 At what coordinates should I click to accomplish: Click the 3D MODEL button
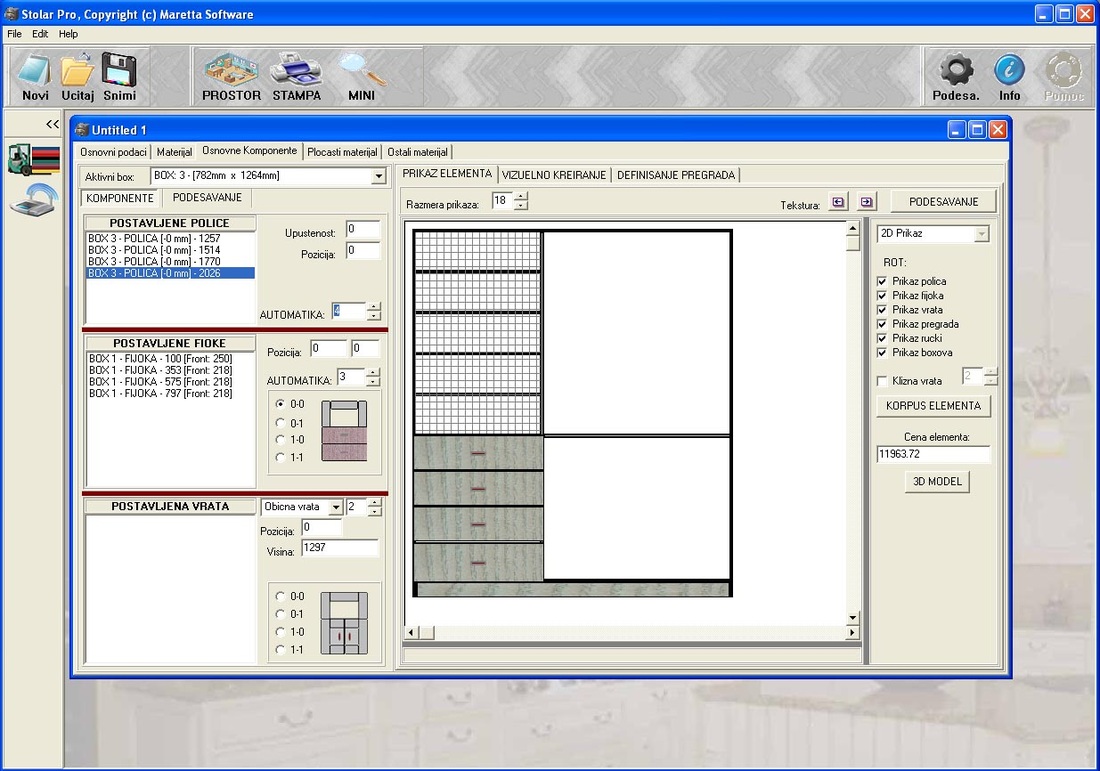[937, 482]
